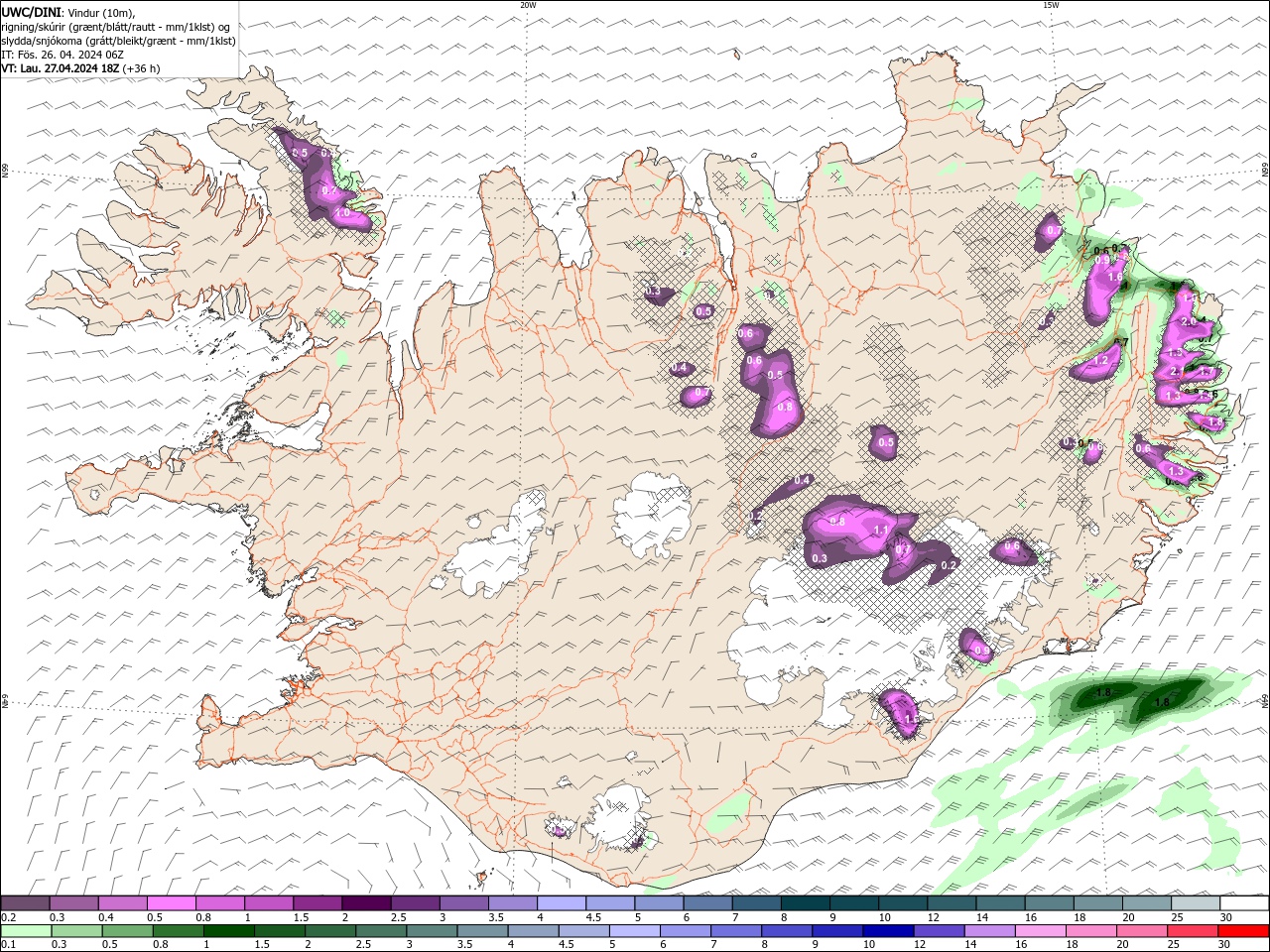Pick the upper legend swatch starting at 2.5
The width and height of the screenshot is (1270, 952).
[416, 903]
